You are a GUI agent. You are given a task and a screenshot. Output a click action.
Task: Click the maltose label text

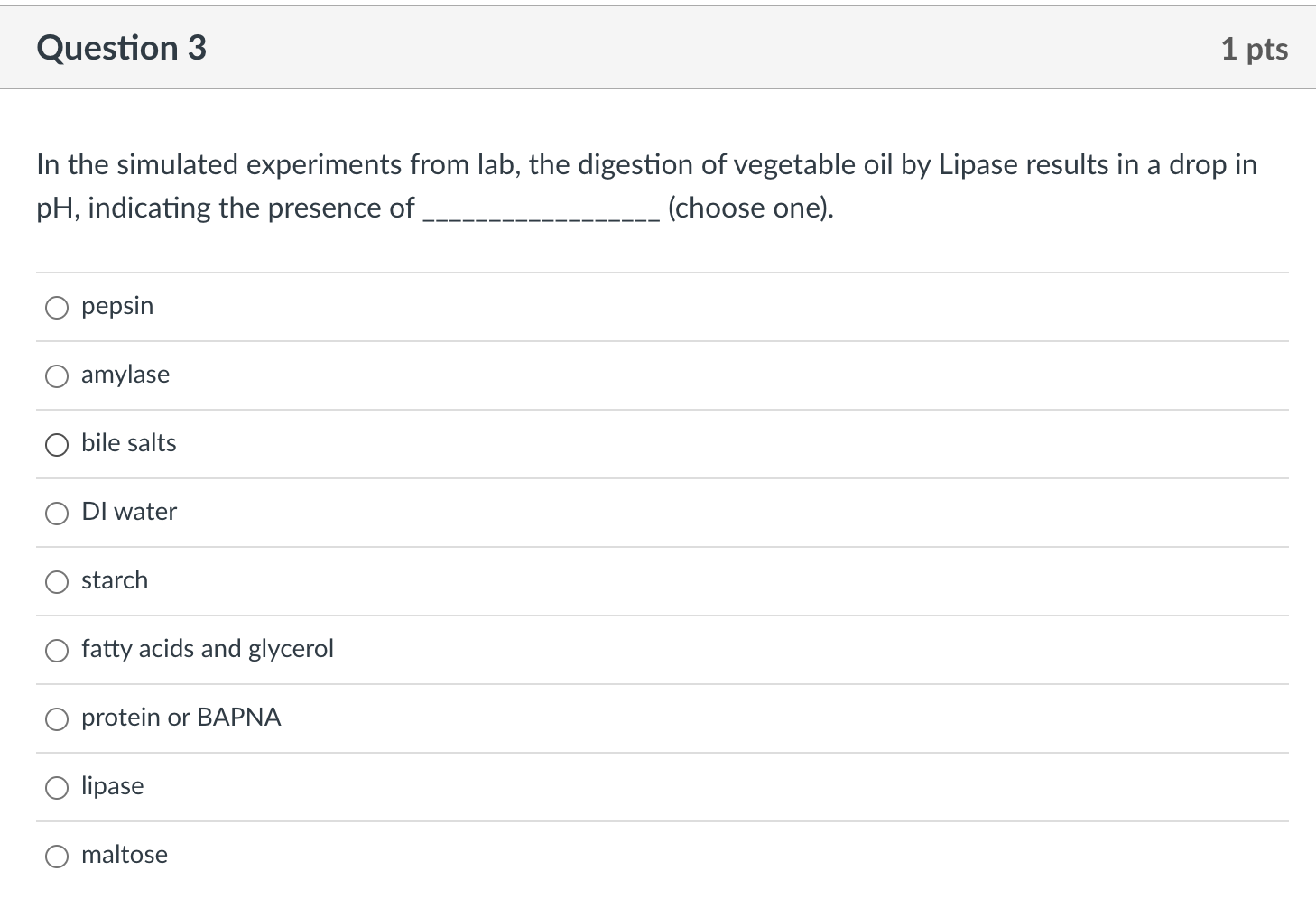(124, 855)
